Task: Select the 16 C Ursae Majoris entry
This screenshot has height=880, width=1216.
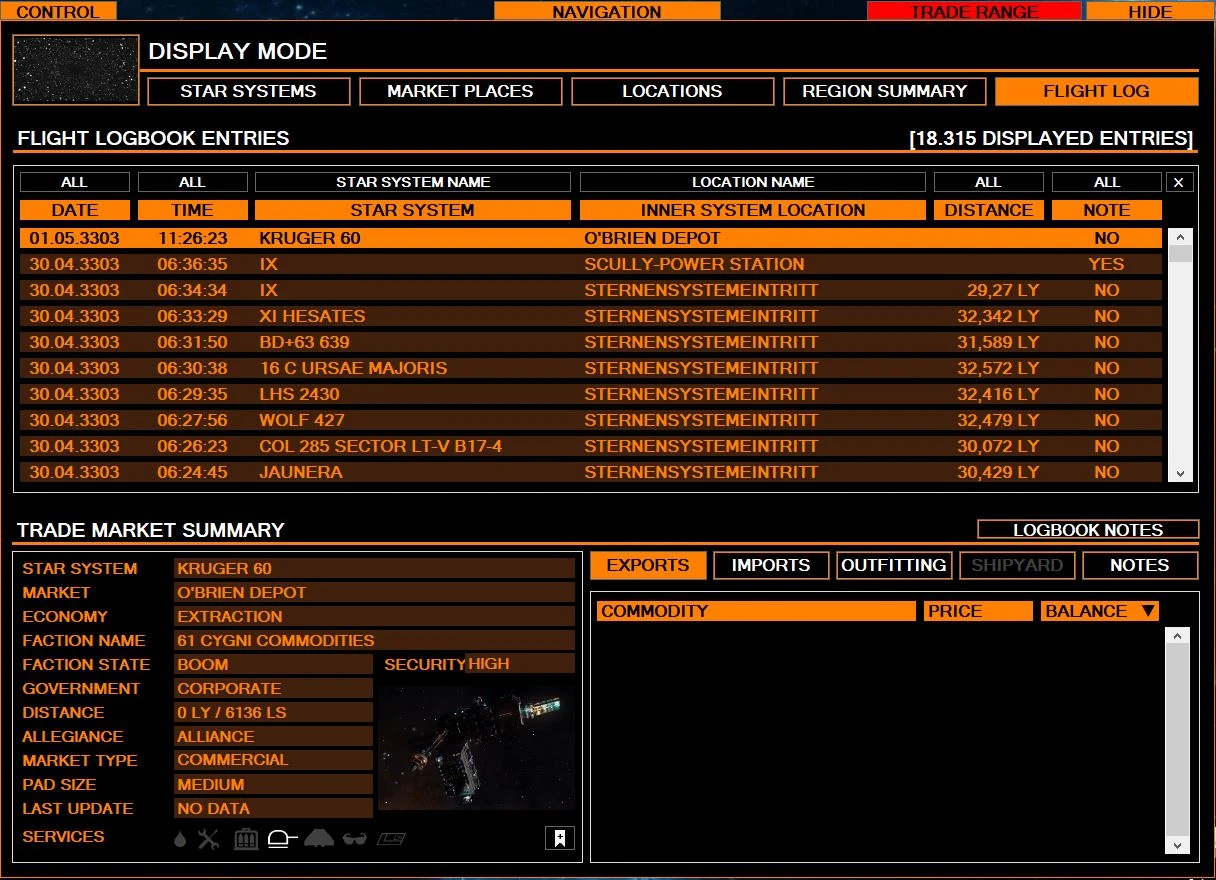Action: click(591, 368)
